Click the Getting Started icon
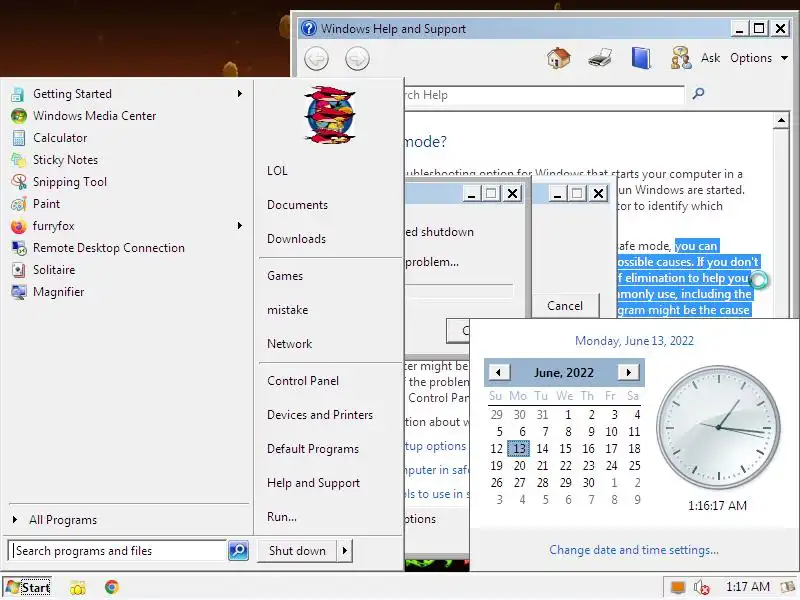Image resolution: width=800 pixels, height=600 pixels. (x=19, y=94)
